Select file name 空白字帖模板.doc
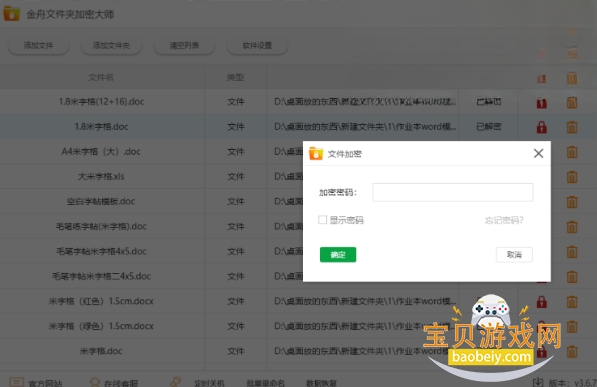Screen dimensions: 597x387 click(101, 201)
